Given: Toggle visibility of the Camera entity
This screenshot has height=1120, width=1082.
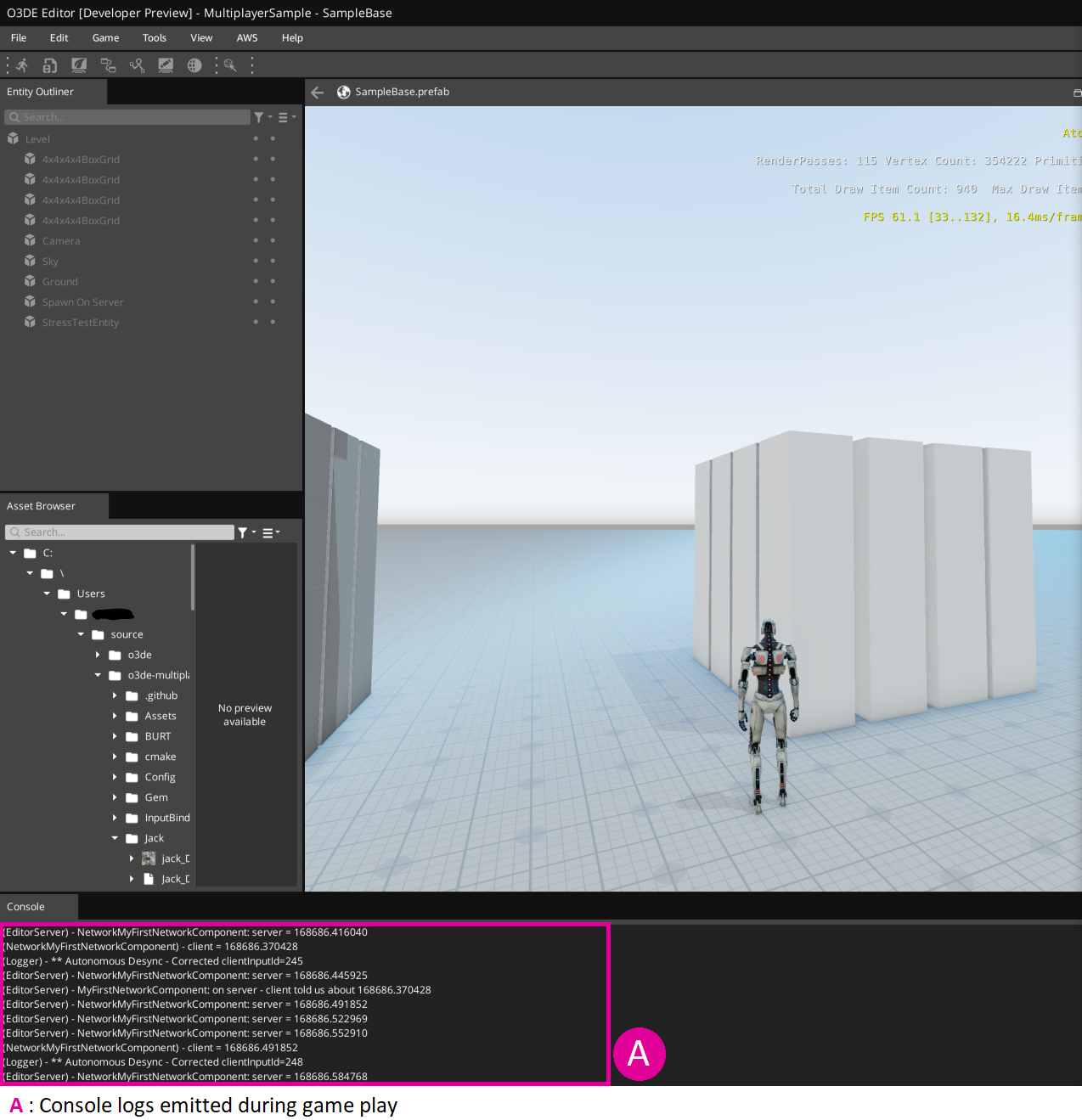Looking at the screenshot, I should [x=255, y=240].
